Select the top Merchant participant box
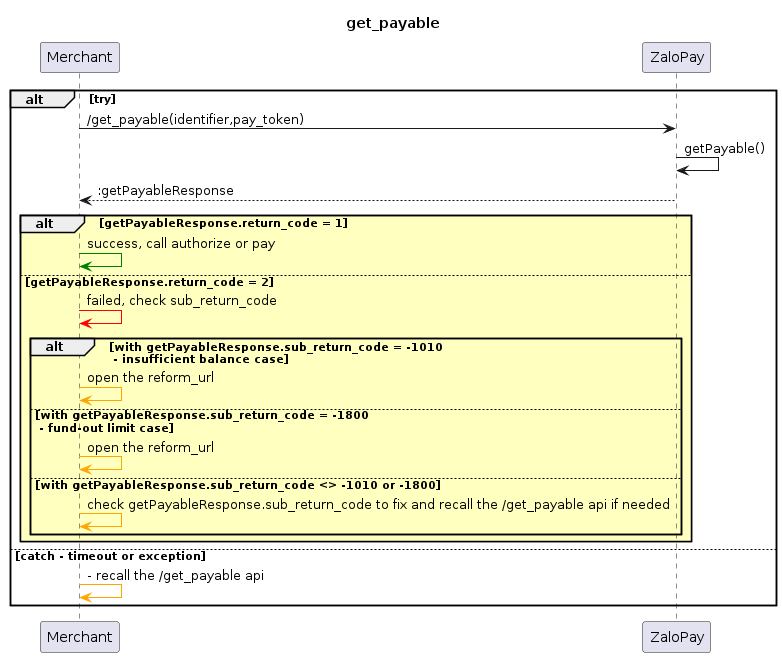 click(80, 57)
